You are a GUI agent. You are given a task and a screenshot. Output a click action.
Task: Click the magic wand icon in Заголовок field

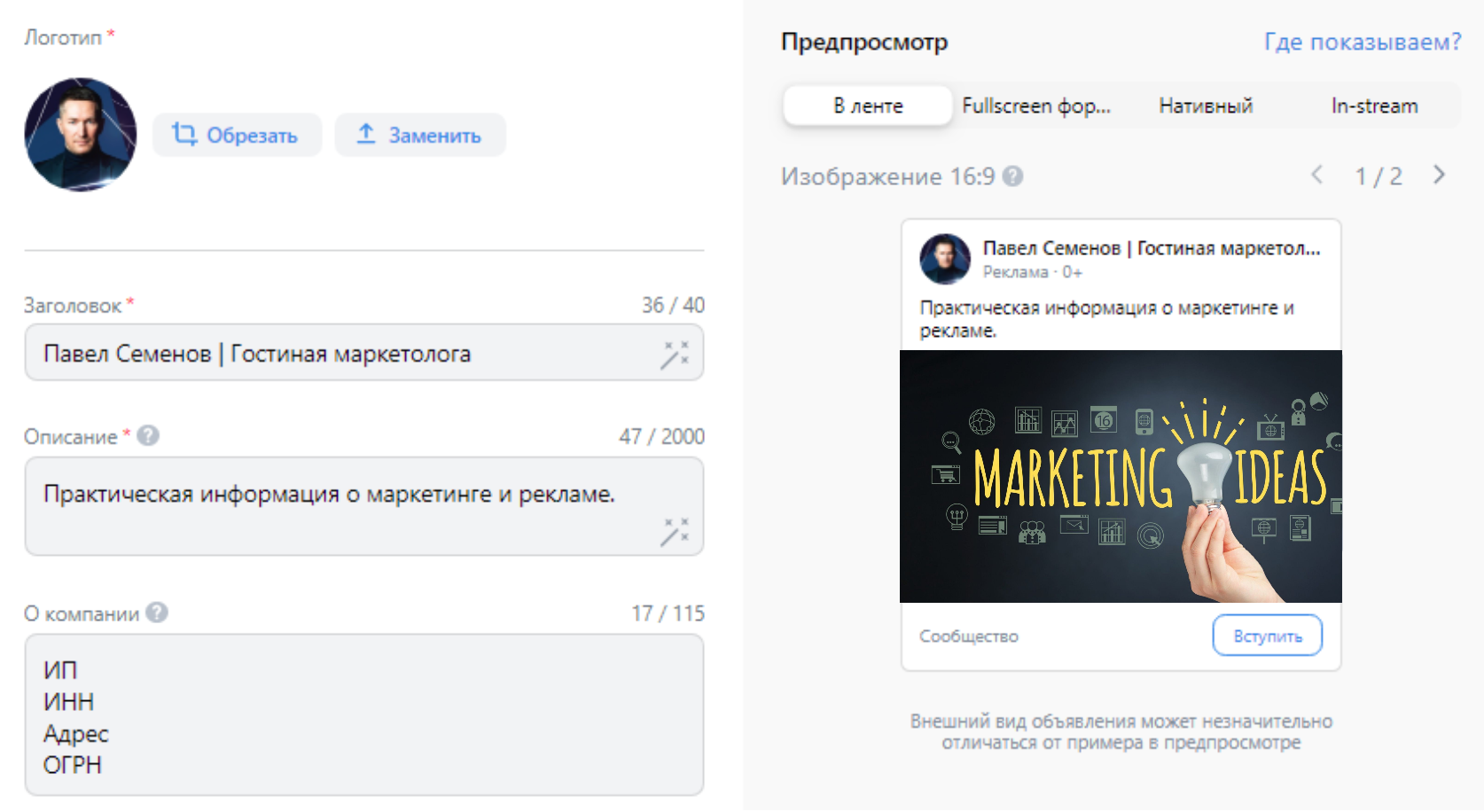point(675,354)
